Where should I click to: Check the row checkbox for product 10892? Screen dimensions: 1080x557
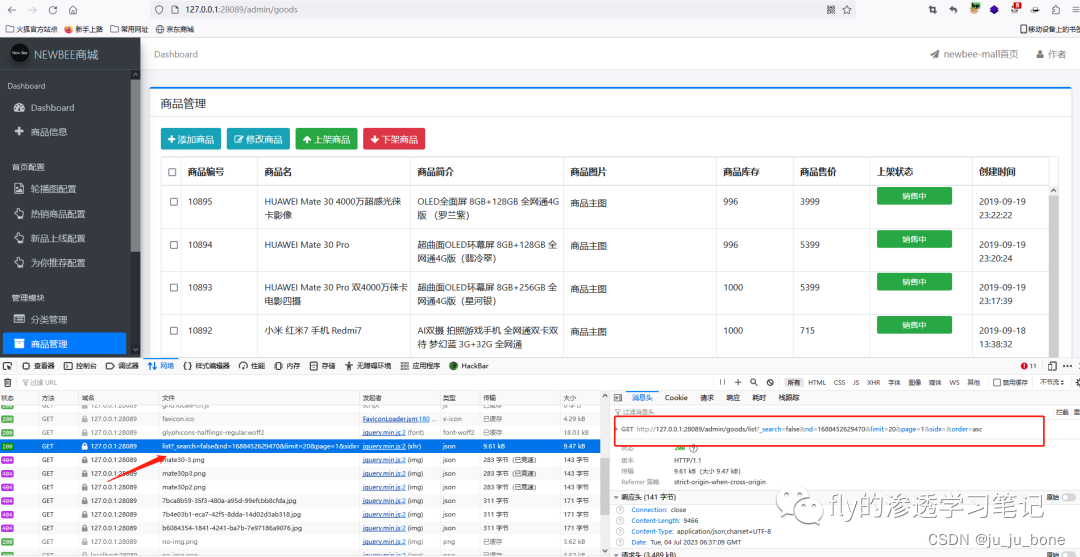(174, 330)
